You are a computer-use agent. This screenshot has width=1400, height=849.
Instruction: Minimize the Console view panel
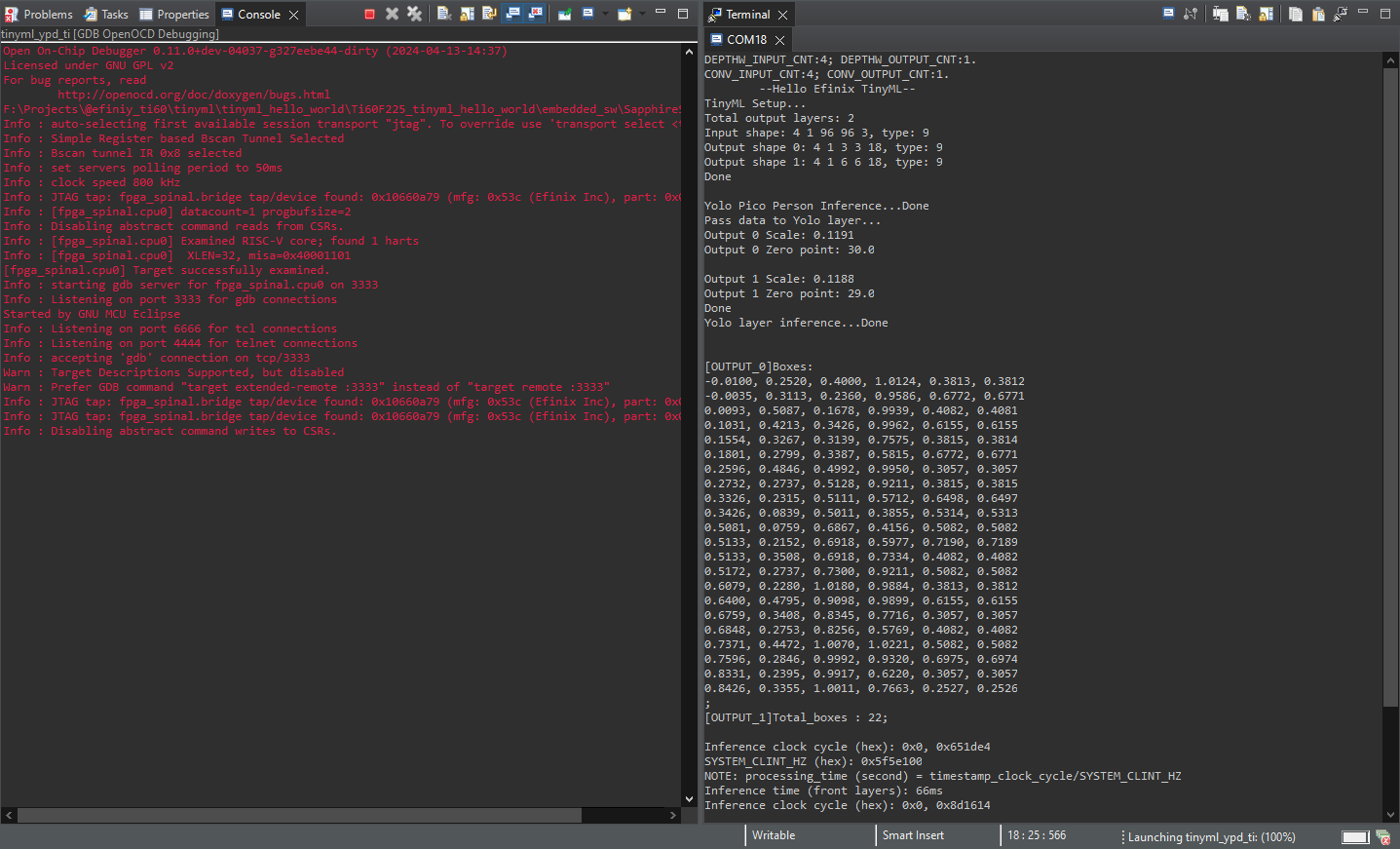click(x=661, y=13)
